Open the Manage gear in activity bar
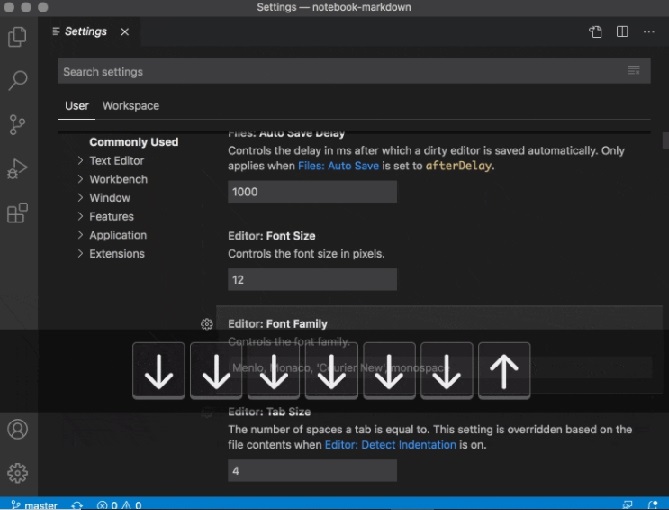The height and width of the screenshot is (510, 669). tap(17, 473)
